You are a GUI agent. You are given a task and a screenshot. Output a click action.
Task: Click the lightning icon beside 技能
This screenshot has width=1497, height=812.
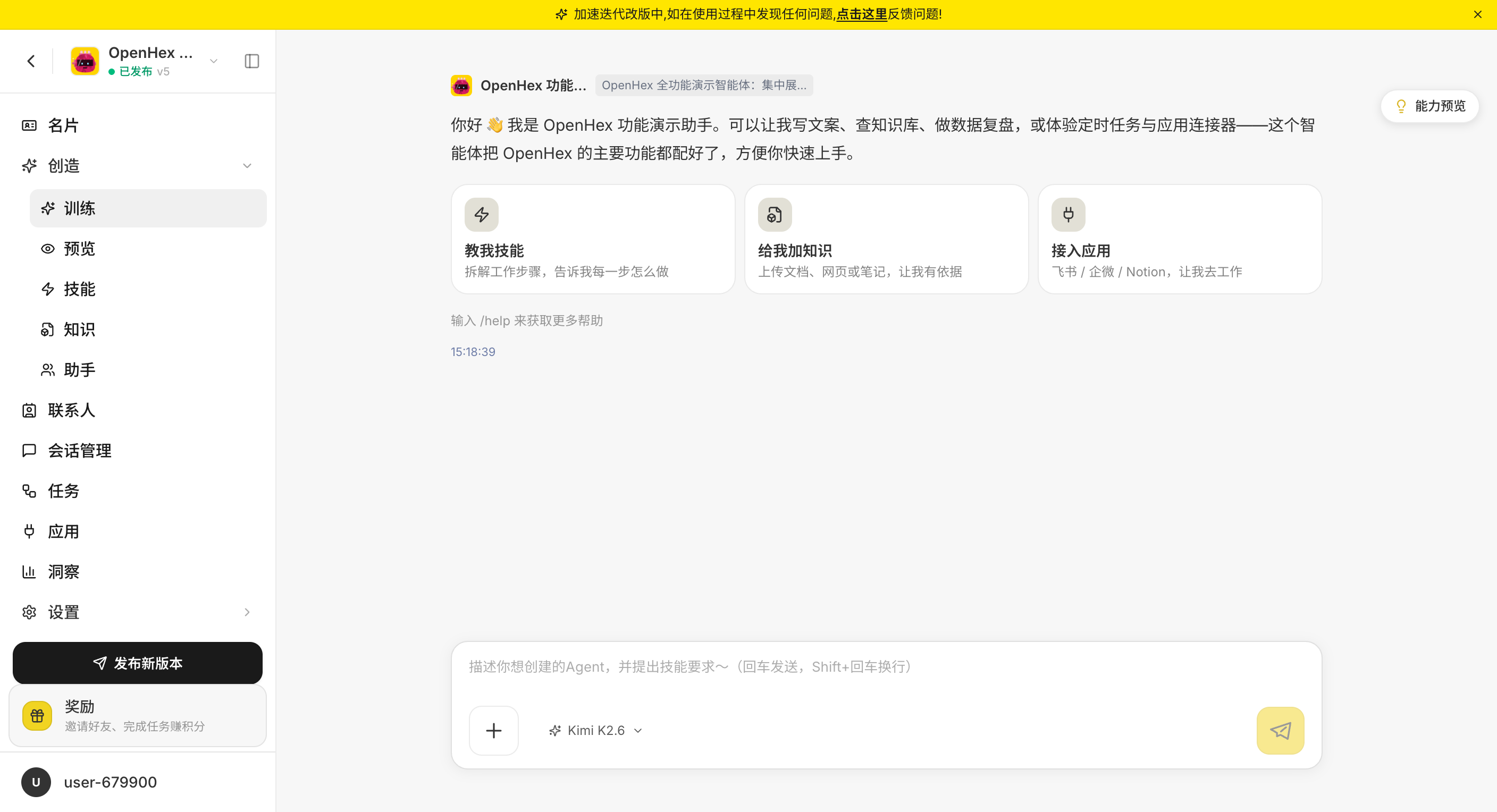[x=48, y=289]
